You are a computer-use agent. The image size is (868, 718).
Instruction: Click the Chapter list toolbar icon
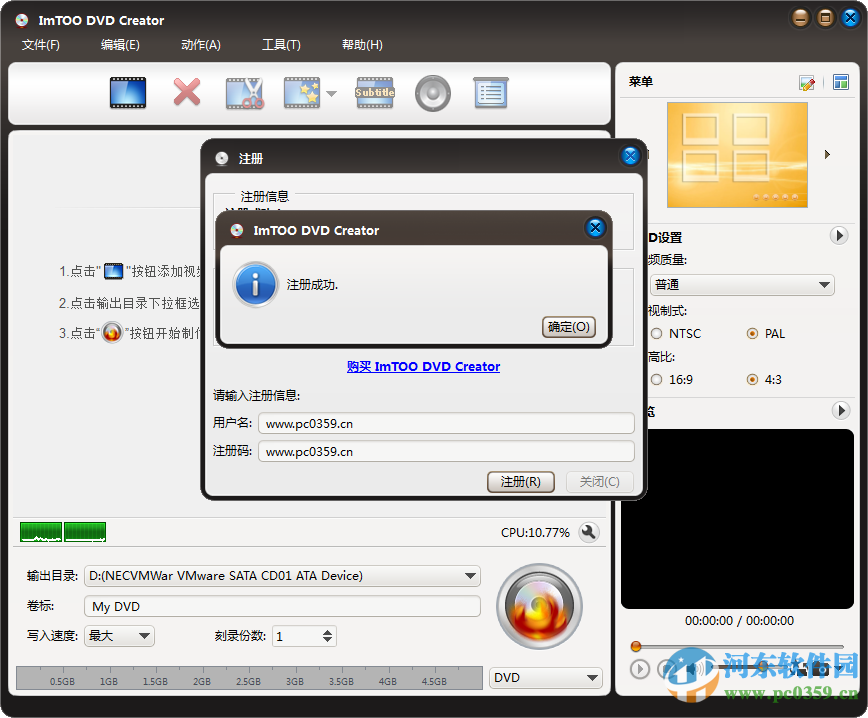pyautogui.click(x=491, y=92)
